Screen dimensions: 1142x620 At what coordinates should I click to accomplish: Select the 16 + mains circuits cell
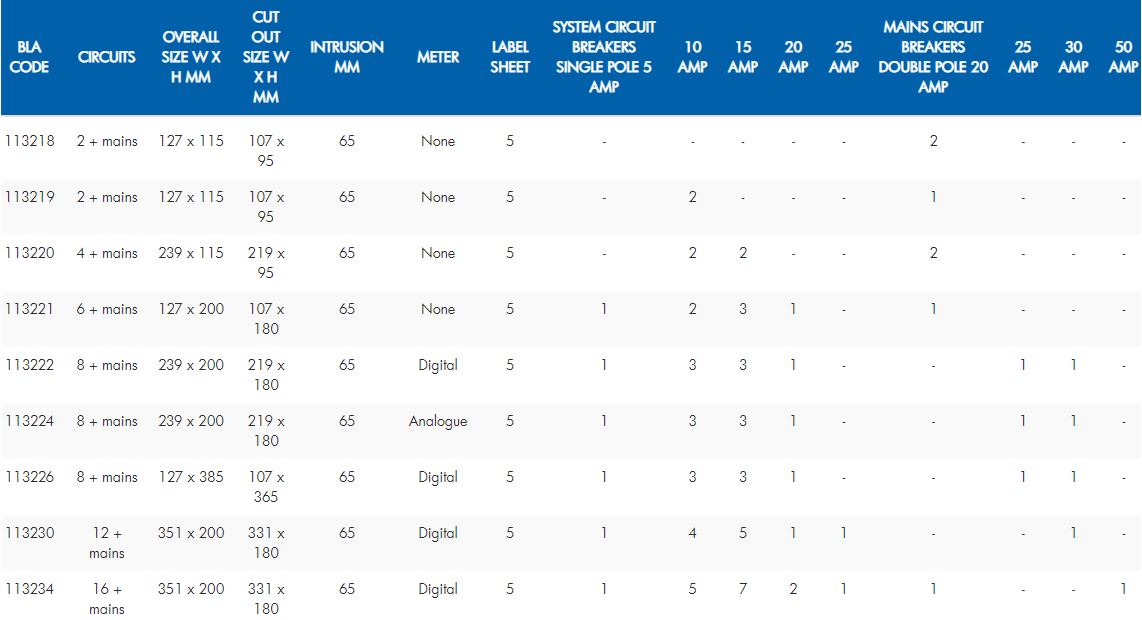tap(107, 598)
